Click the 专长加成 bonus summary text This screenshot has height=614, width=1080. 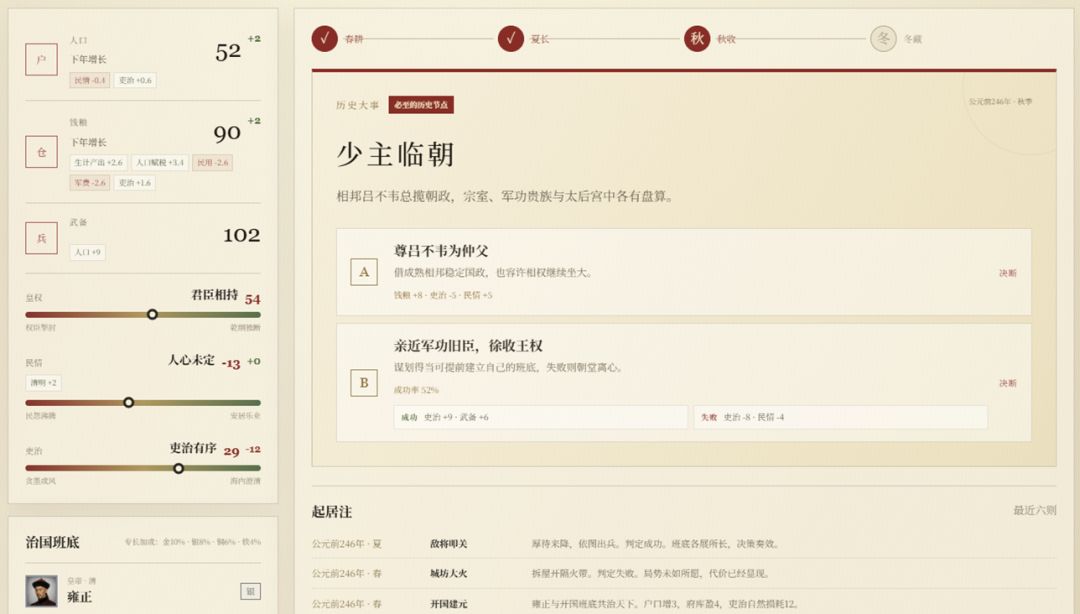[193, 542]
